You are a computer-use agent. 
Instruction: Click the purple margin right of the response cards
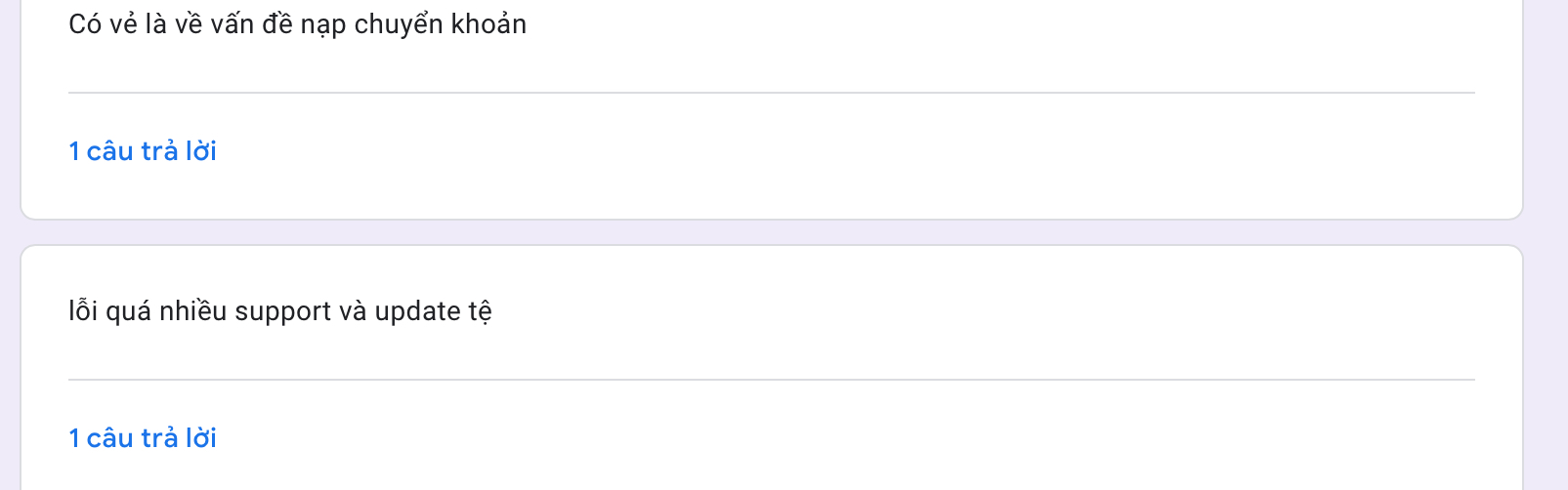click(x=1547, y=244)
